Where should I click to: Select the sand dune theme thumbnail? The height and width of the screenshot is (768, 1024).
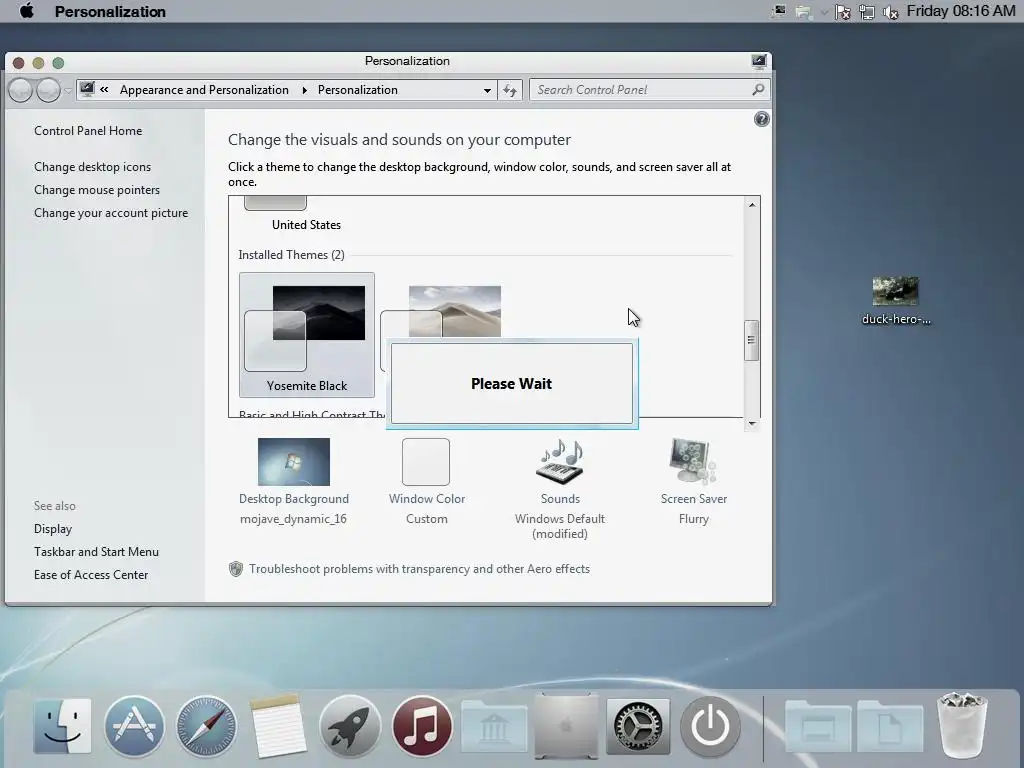(455, 312)
